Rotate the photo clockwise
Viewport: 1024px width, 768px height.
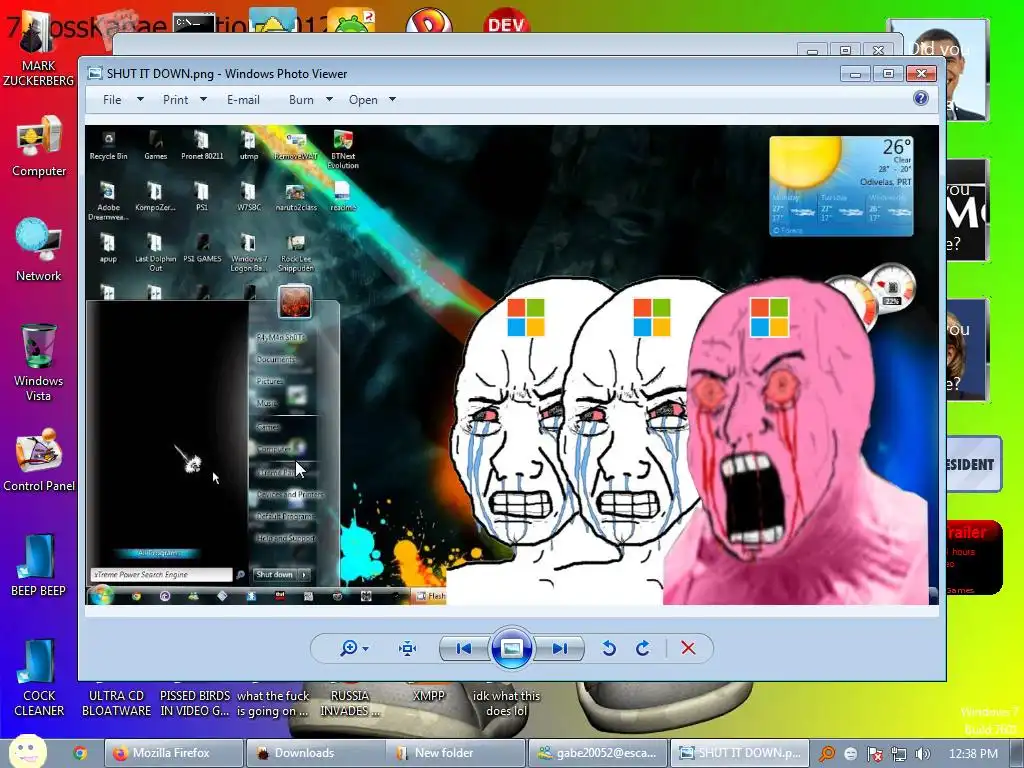coord(643,648)
